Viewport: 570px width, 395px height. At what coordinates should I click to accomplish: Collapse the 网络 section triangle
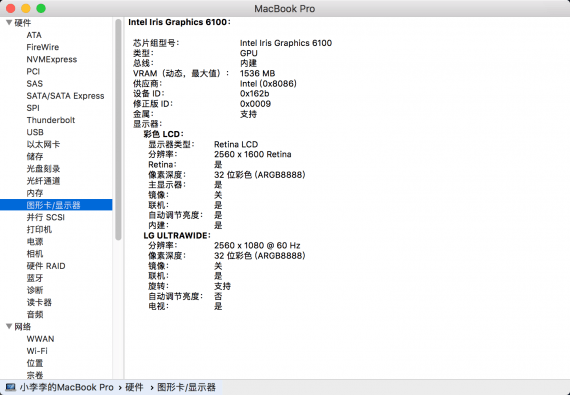[x=9, y=326]
